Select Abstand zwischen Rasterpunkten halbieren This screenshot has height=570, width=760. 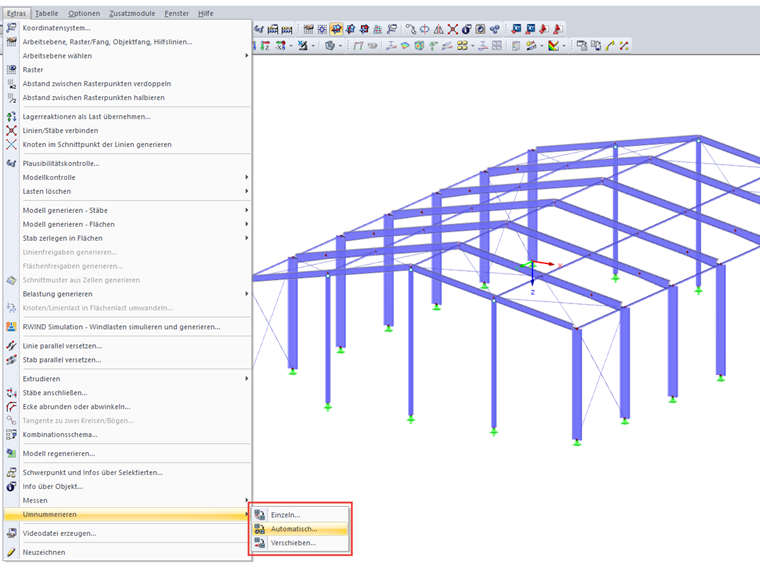click(127, 97)
